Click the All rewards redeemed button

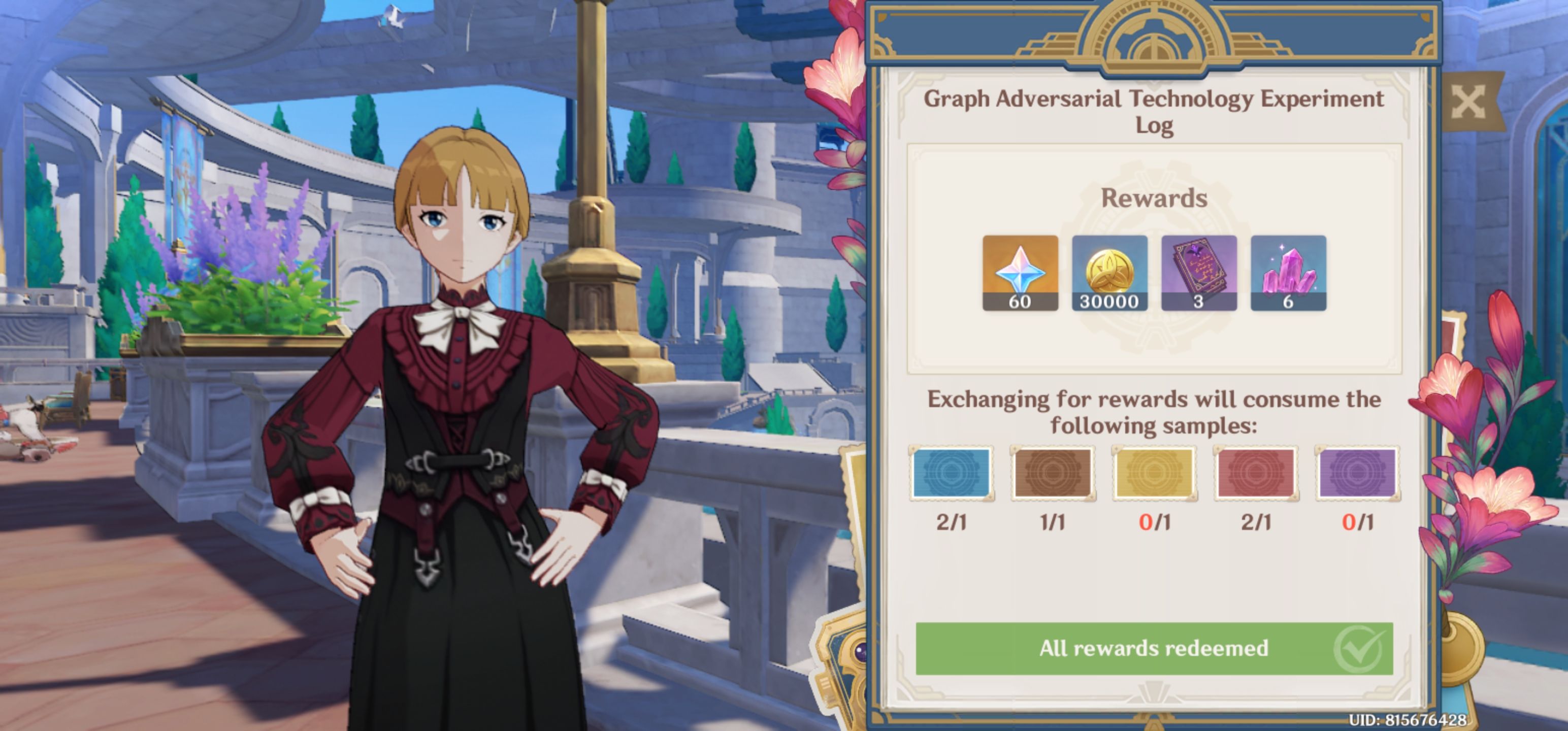1154,648
